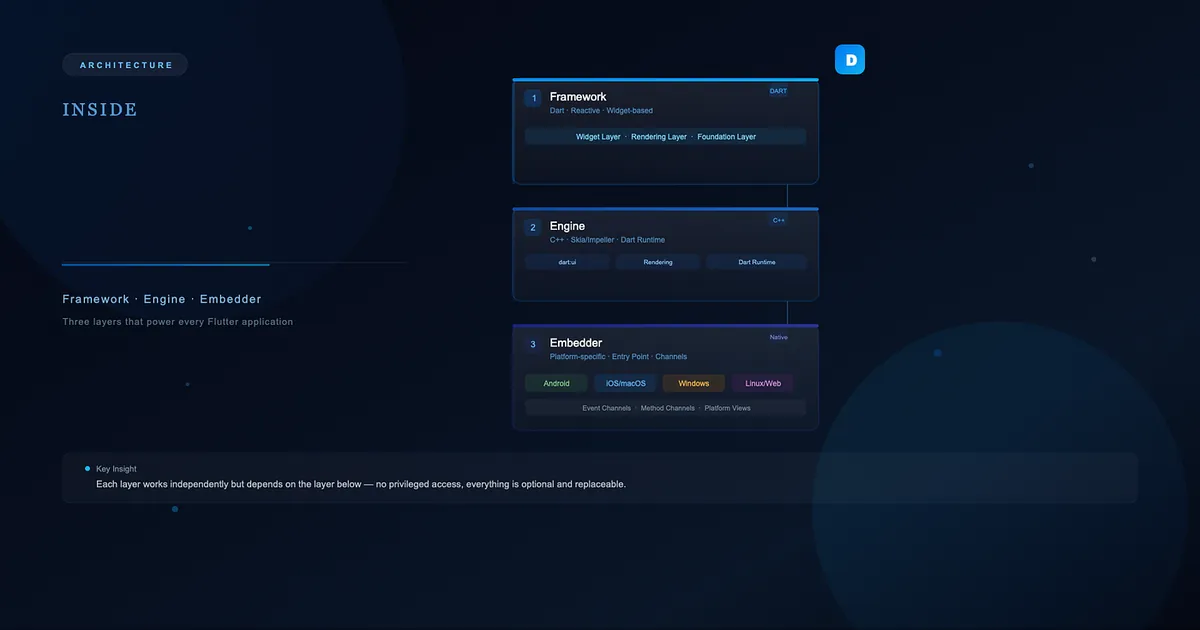The width and height of the screenshot is (1200, 630).
Task: Choose the green Android platform chip
Action: tap(556, 383)
